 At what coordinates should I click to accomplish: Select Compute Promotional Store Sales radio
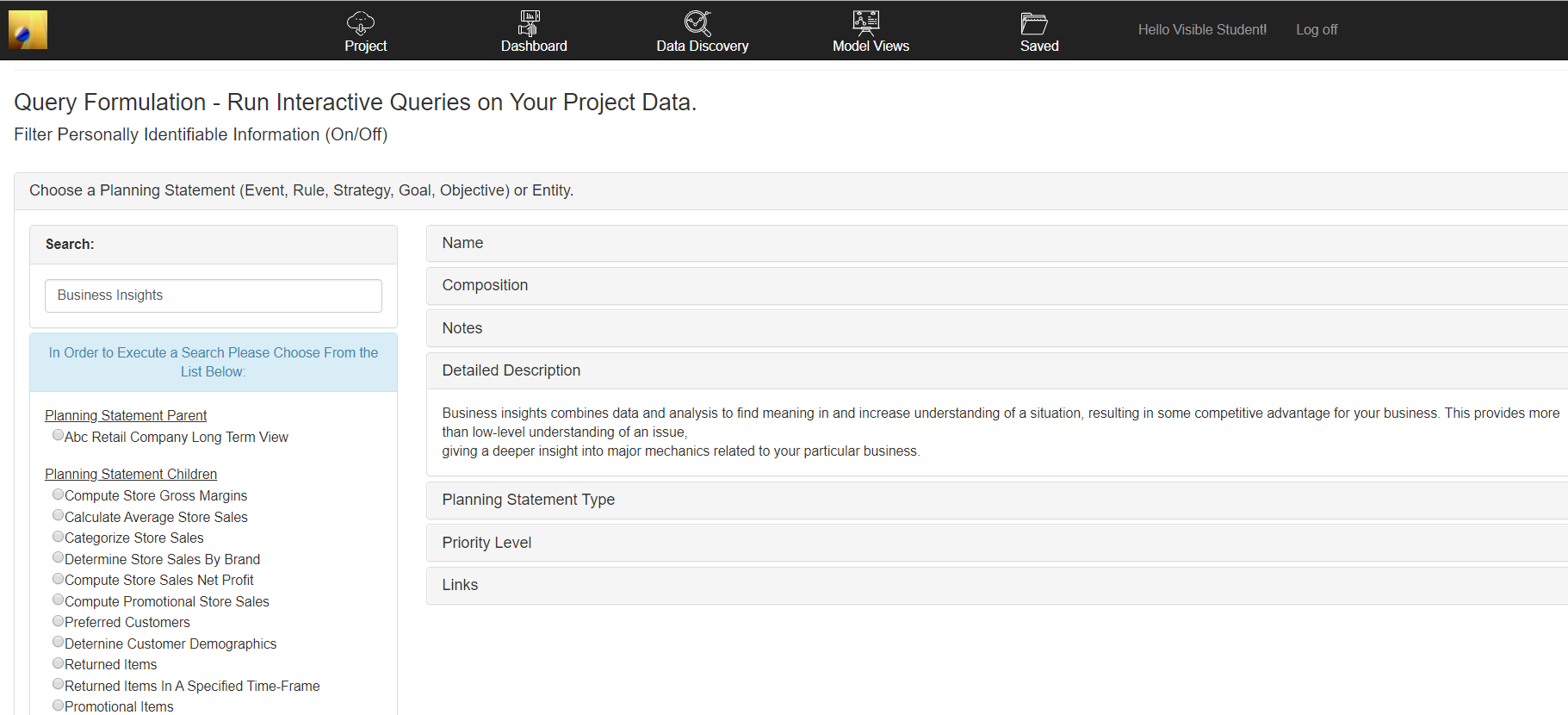tap(58, 600)
